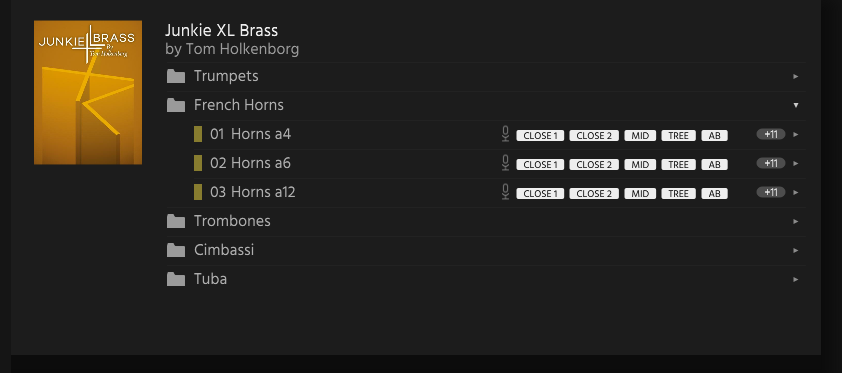This screenshot has height=373, width=842.
Task: Click the Trombones folder icon
Action: pos(176,221)
